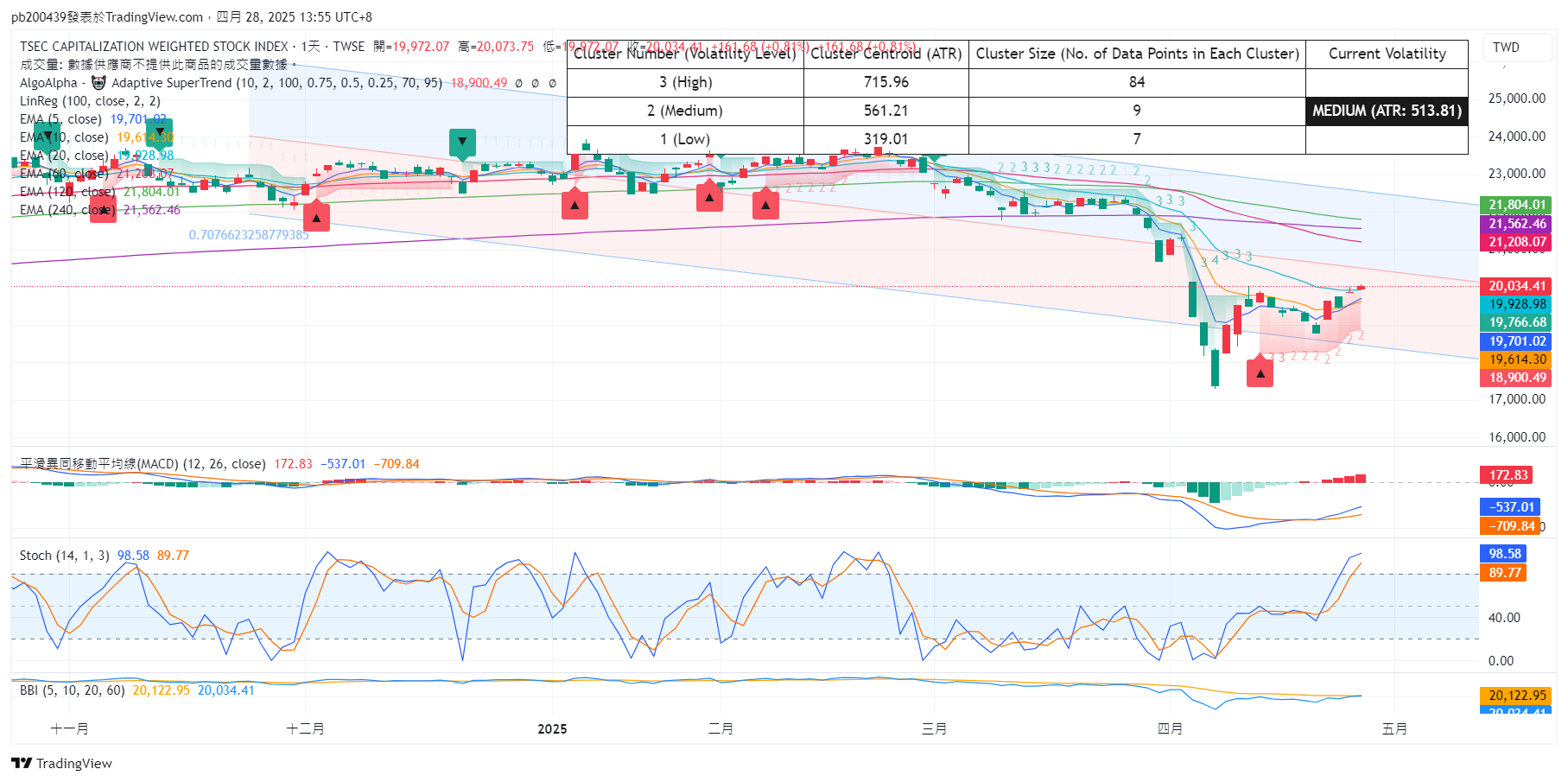Click the red buy arrow marker in April
The height and width of the screenshot is (782, 1568).
[x=1260, y=372]
